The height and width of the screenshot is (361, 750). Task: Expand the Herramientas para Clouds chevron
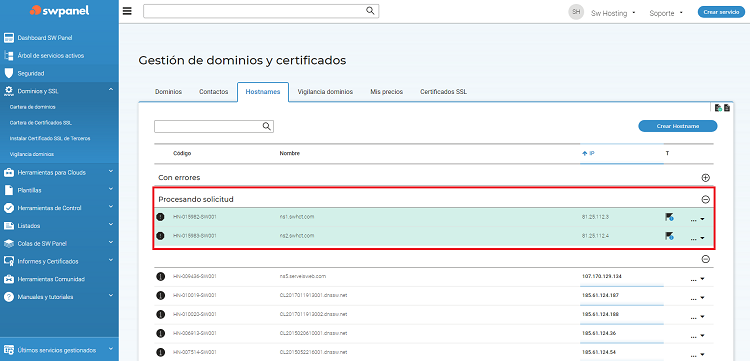click(110, 171)
